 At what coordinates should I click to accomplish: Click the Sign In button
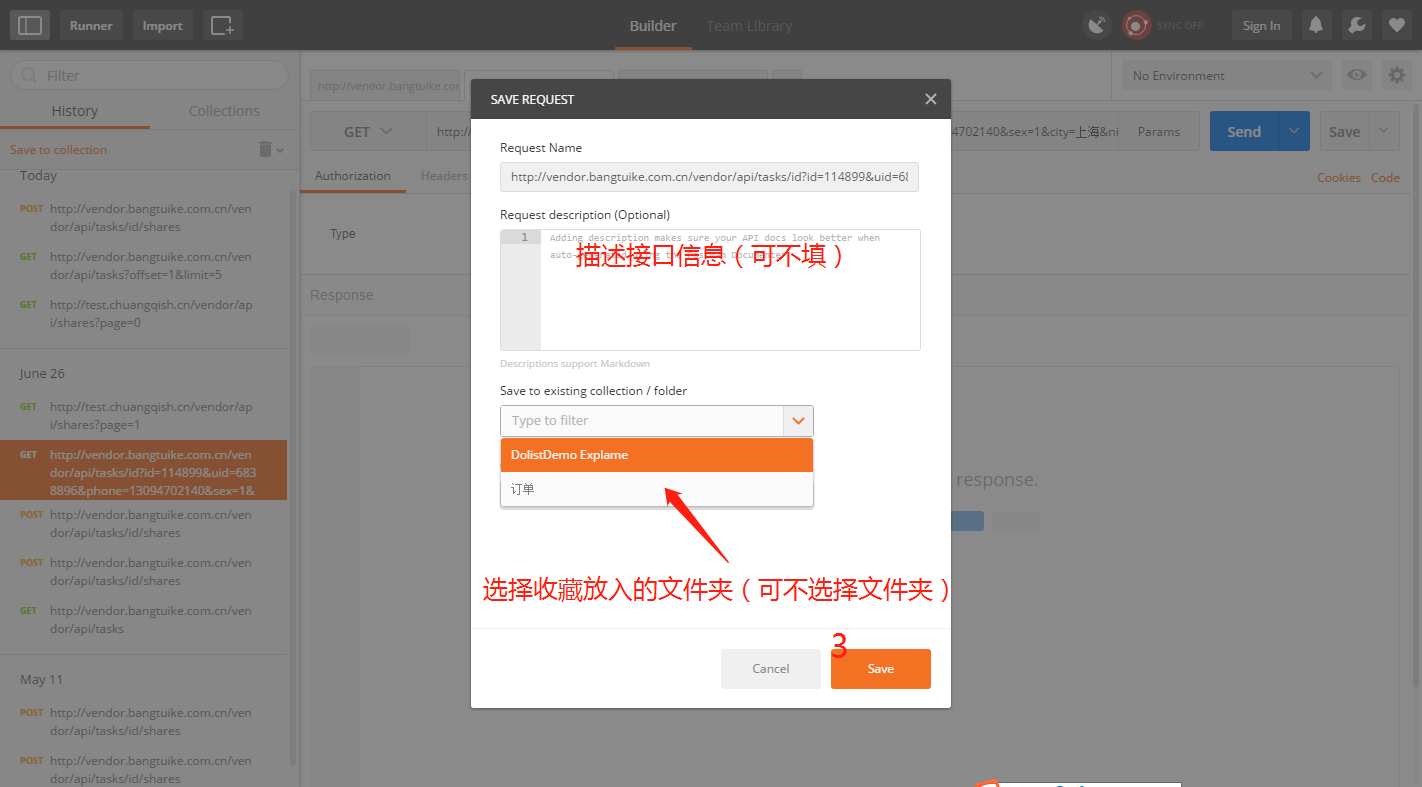click(x=1261, y=25)
